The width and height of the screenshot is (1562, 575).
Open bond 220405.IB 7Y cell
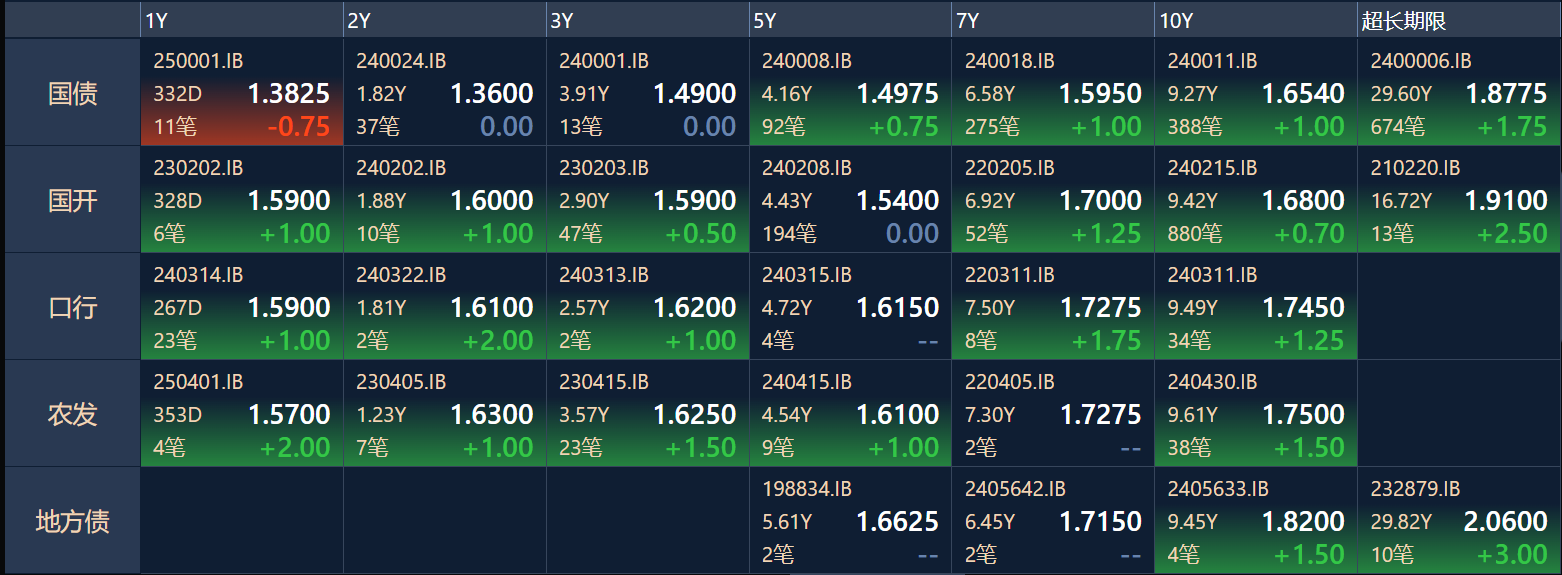tap(1052, 414)
